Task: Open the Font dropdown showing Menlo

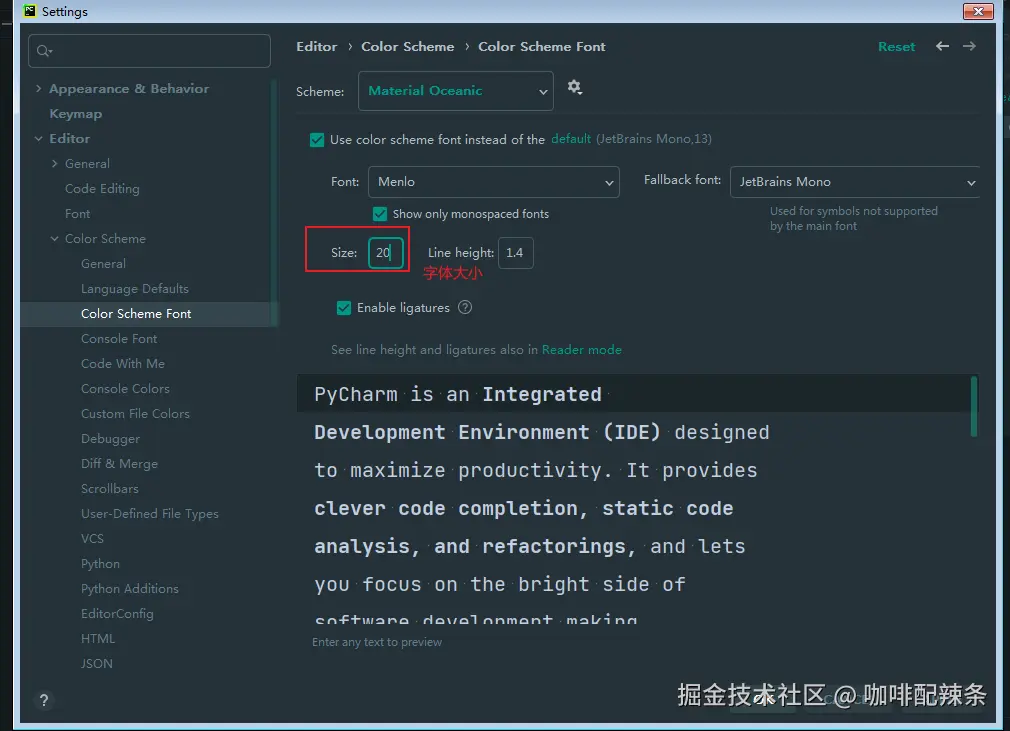Action: [493, 182]
